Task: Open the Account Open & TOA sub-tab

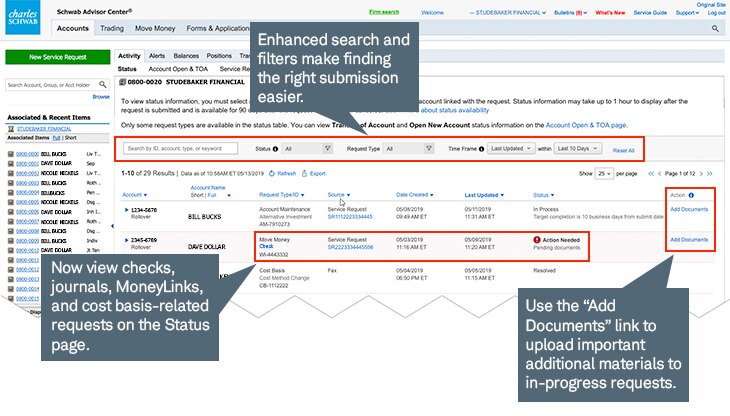Action: 178,69
